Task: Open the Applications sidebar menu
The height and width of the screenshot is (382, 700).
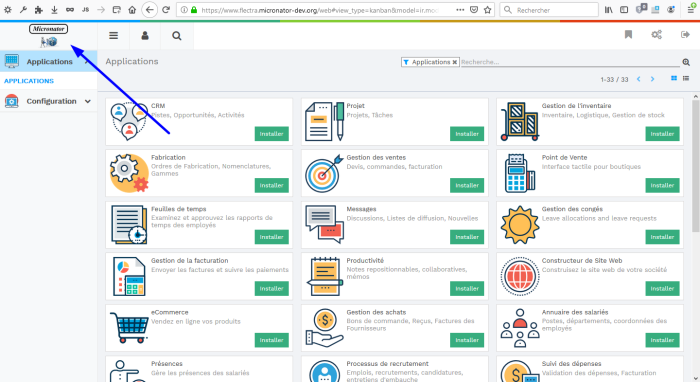Action: point(48,62)
